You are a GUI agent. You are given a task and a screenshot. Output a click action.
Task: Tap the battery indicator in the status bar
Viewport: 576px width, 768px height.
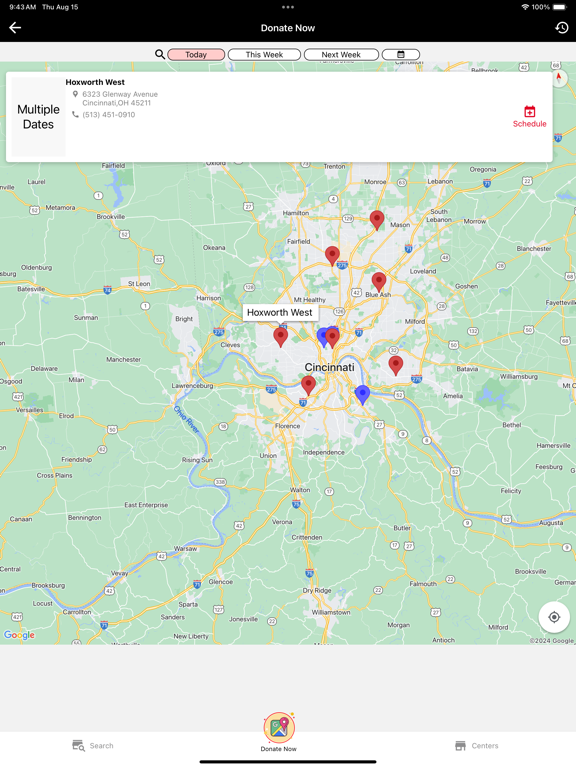pyautogui.click(x=560, y=7)
